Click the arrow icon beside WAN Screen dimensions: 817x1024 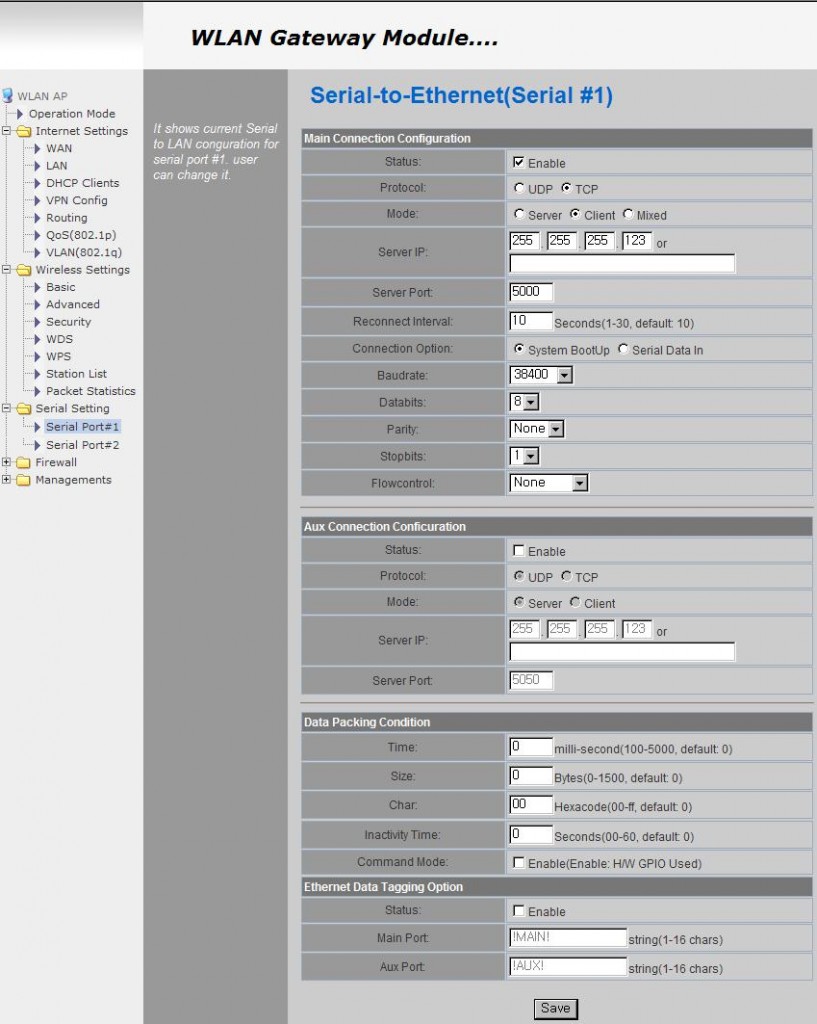[x=37, y=149]
